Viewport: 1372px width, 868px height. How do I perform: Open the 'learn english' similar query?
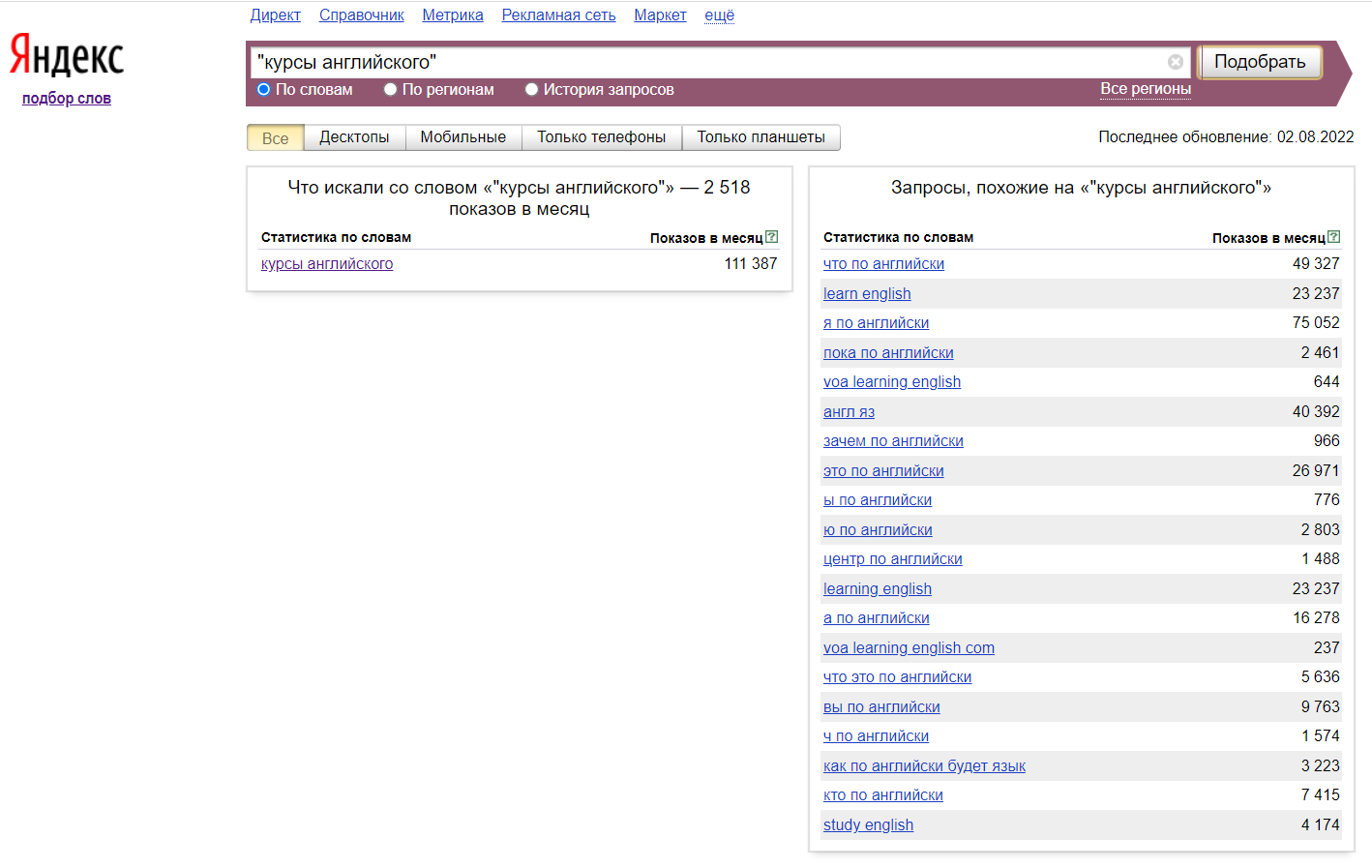(867, 293)
